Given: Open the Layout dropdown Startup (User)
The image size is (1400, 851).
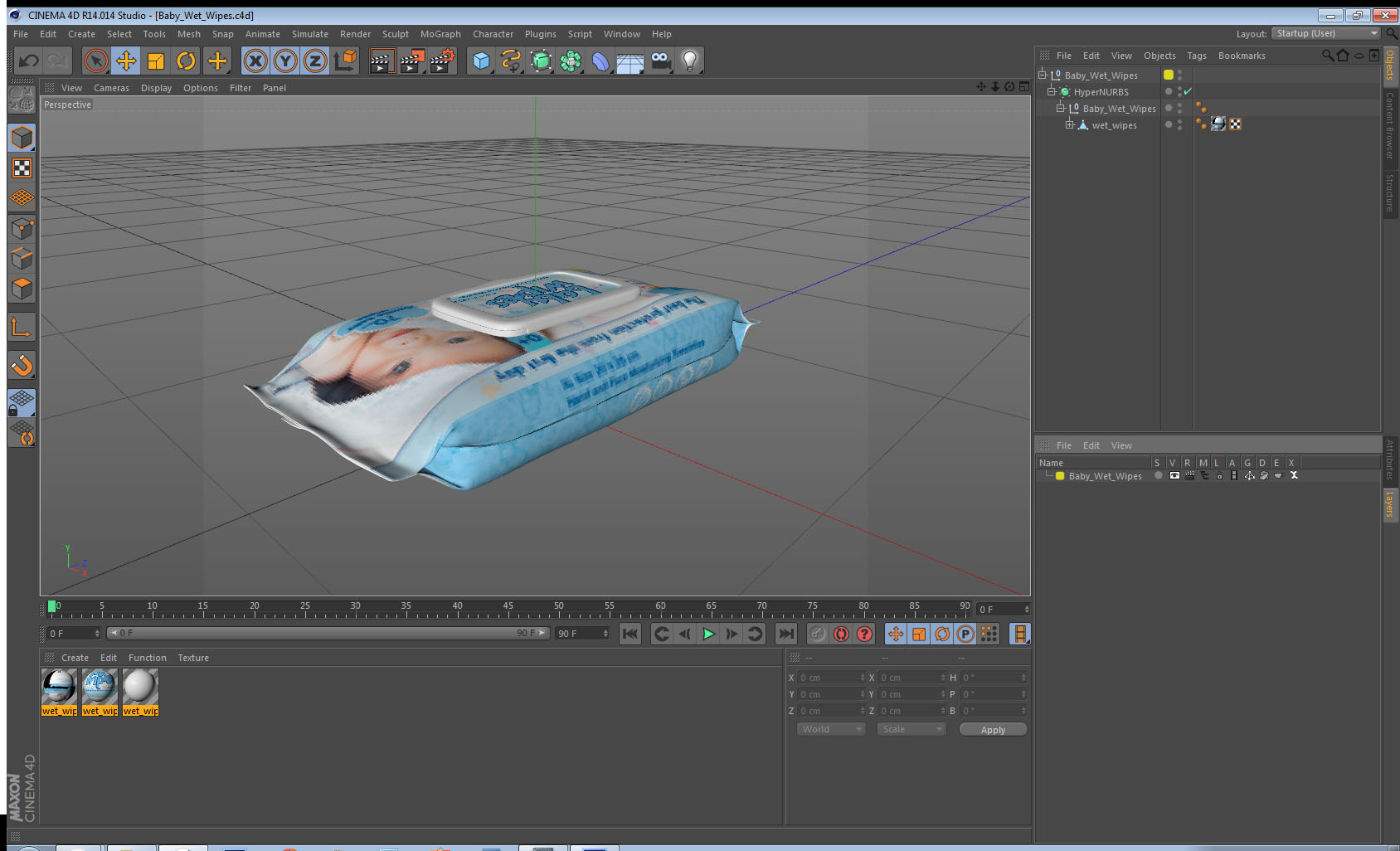Looking at the screenshot, I should (1326, 33).
